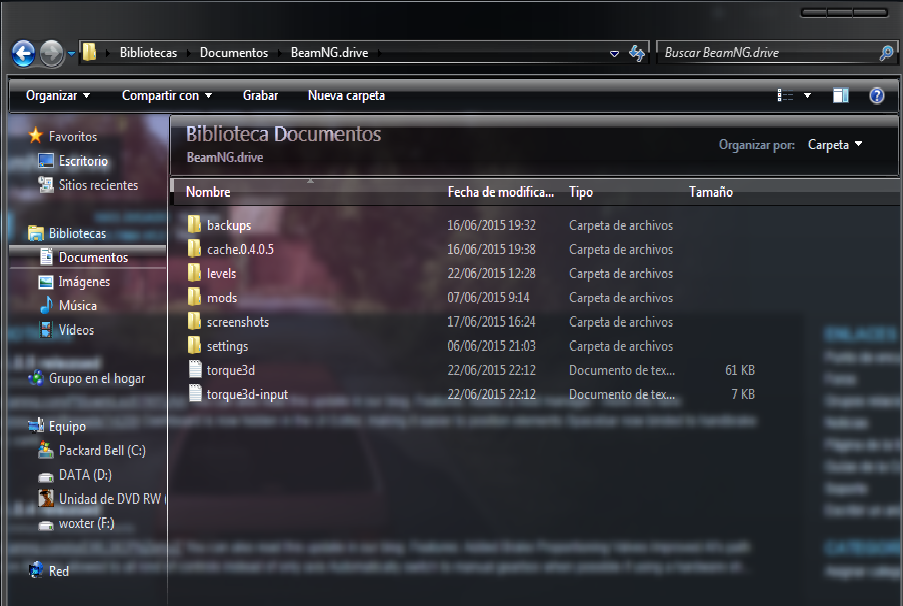
Task: Select Equipo in the navigation pane
Action: point(67,426)
